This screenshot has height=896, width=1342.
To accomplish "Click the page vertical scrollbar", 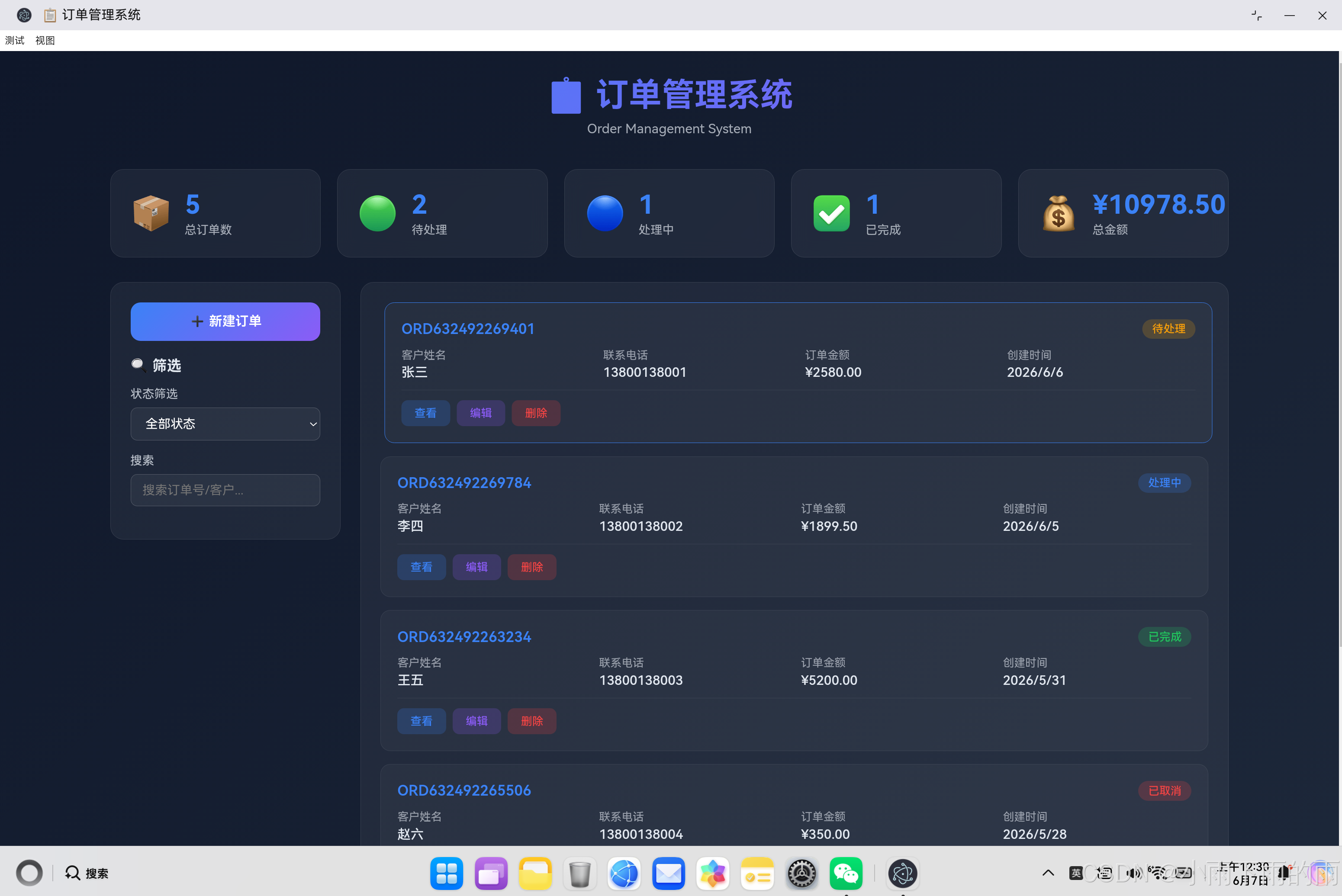I will 1340,354.
